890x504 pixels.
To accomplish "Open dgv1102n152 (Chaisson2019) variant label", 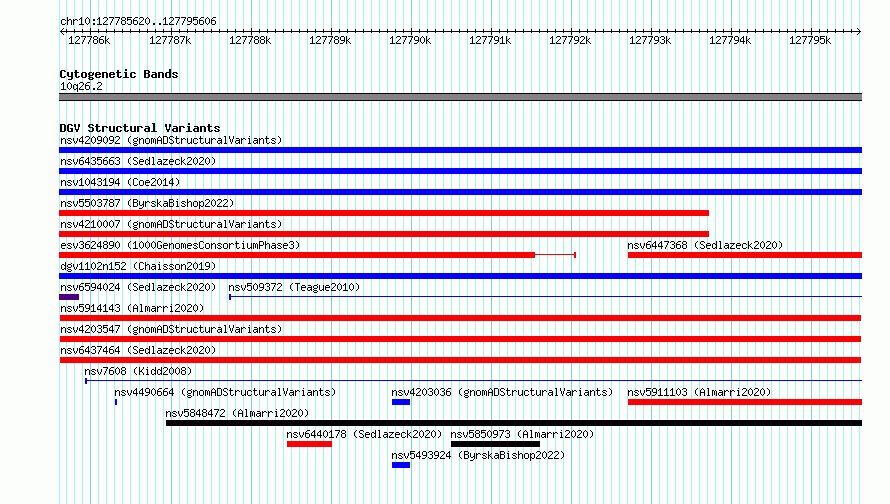I will pos(138,266).
